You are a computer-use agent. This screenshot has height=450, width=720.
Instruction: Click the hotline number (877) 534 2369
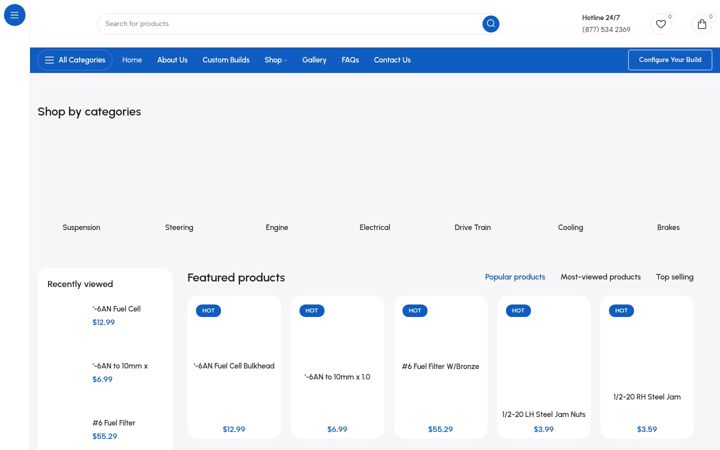pyautogui.click(x=606, y=29)
